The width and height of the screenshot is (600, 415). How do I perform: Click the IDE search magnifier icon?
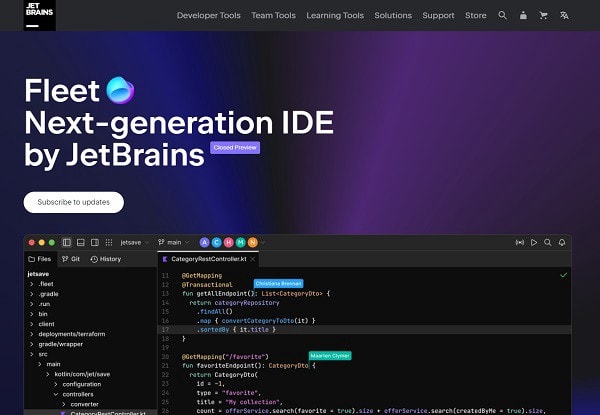tap(548, 242)
